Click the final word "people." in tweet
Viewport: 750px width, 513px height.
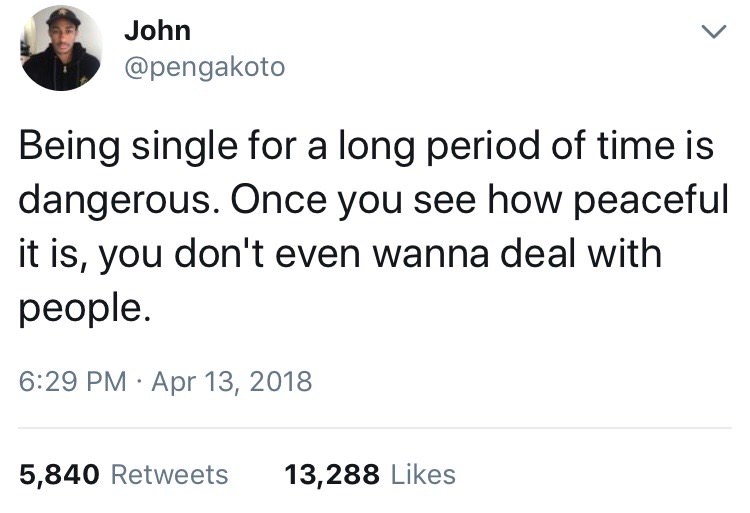click(x=85, y=304)
